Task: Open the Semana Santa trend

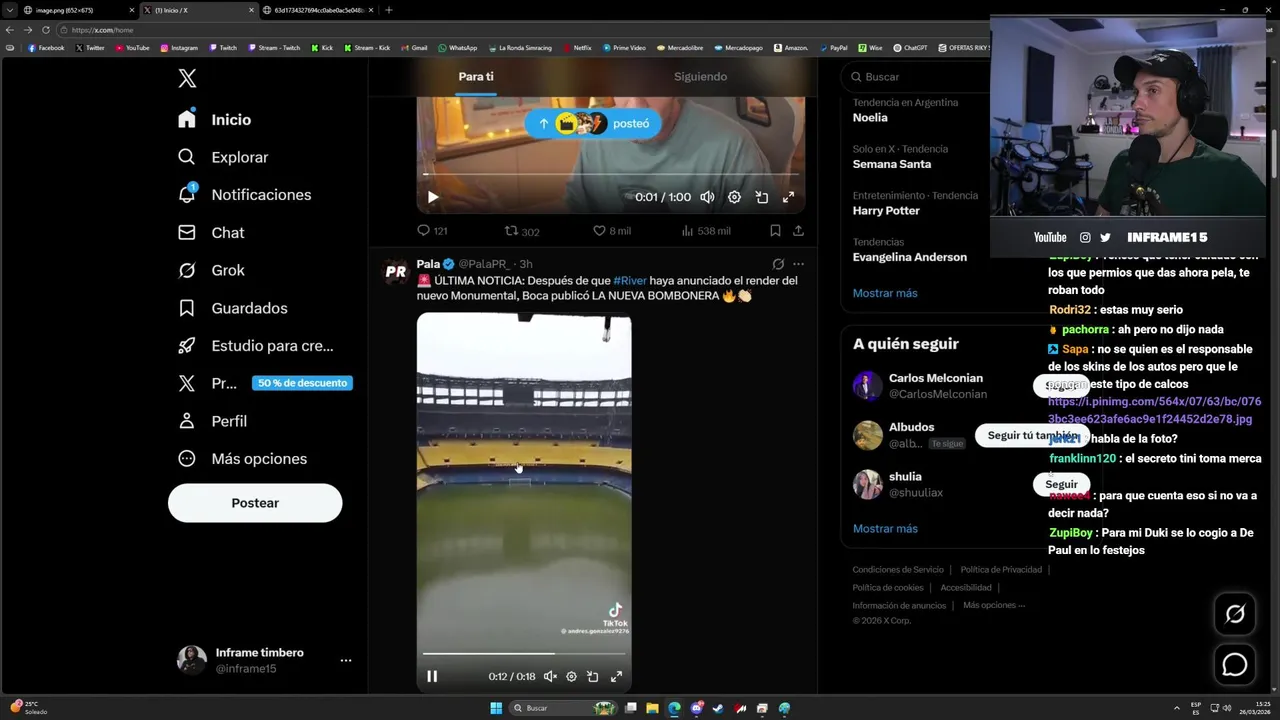Action: pyautogui.click(x=892, y=164)
